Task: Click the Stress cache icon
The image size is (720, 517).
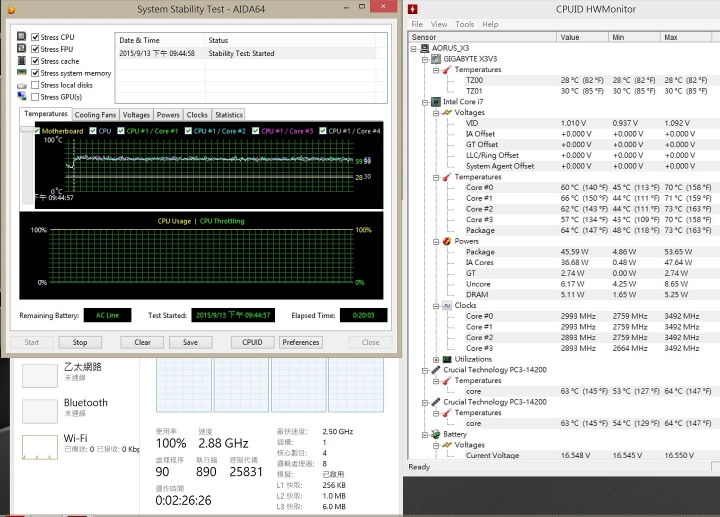Action: tap(22, 61)
